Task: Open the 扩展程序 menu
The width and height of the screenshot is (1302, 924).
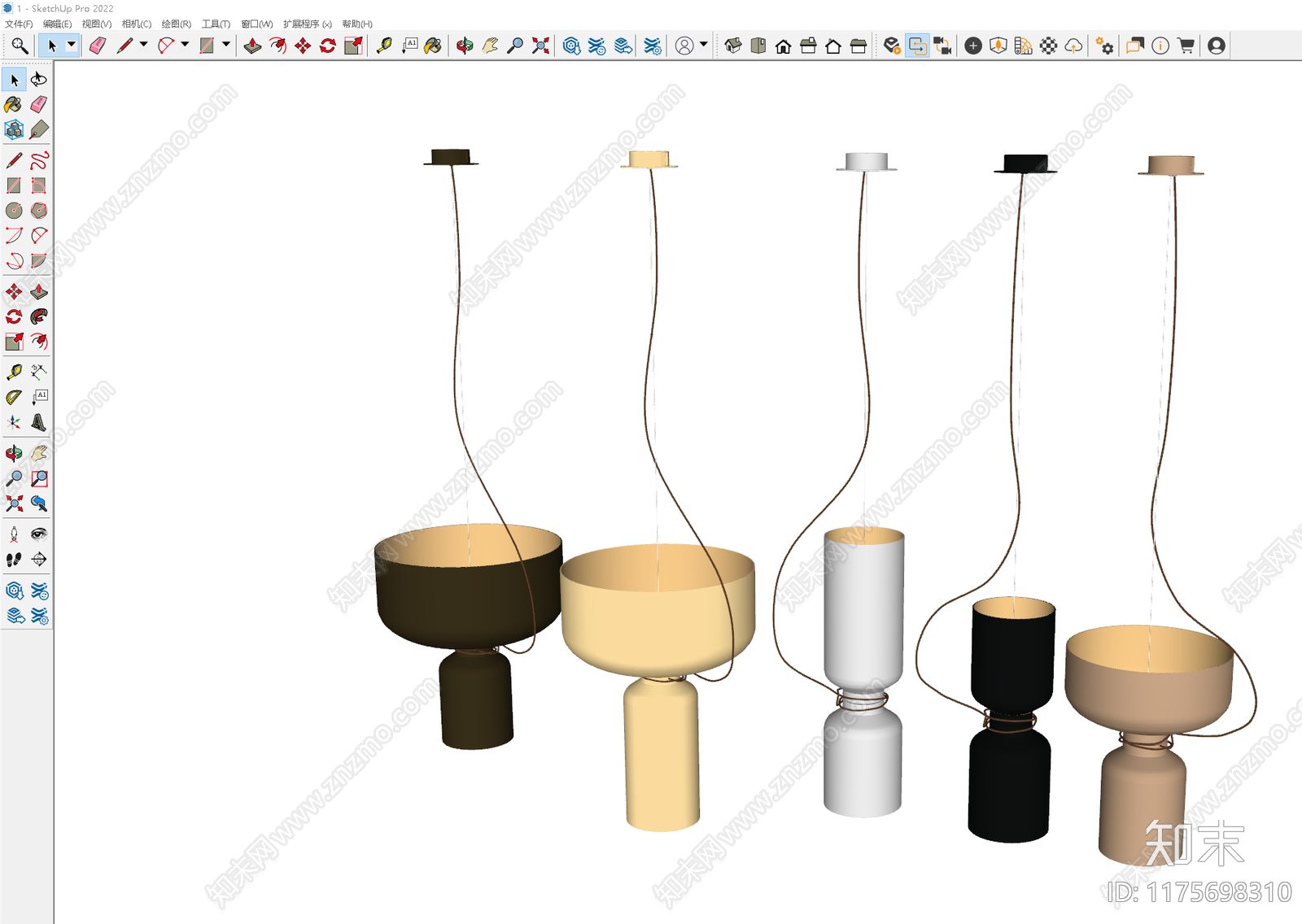Action: click(307, 24)
